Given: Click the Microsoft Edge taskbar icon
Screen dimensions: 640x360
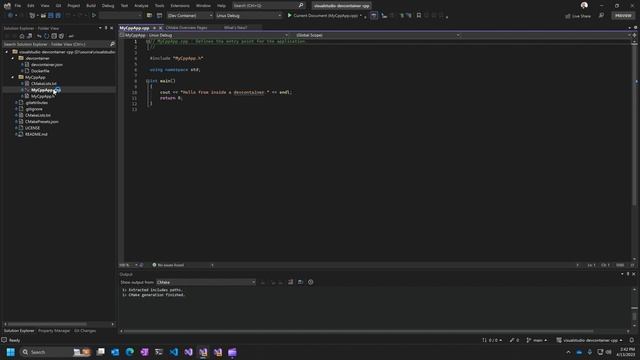Looking at the screenshot, I should click(130, 352).
